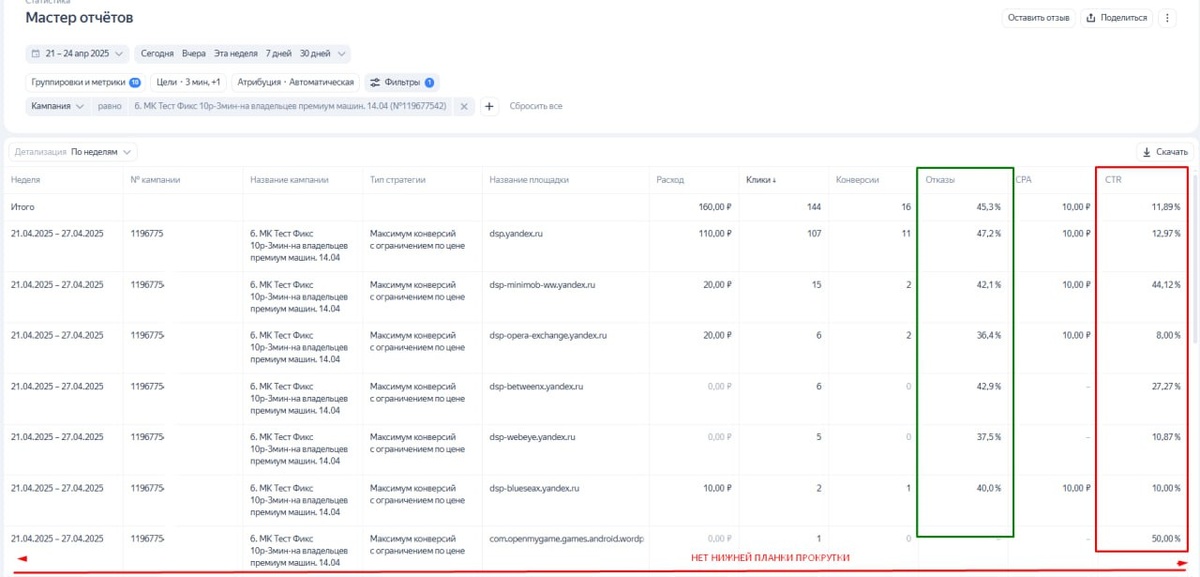Click Сбросить все to reset filters
Screen dimensions: 1200x577
point(536,106)
